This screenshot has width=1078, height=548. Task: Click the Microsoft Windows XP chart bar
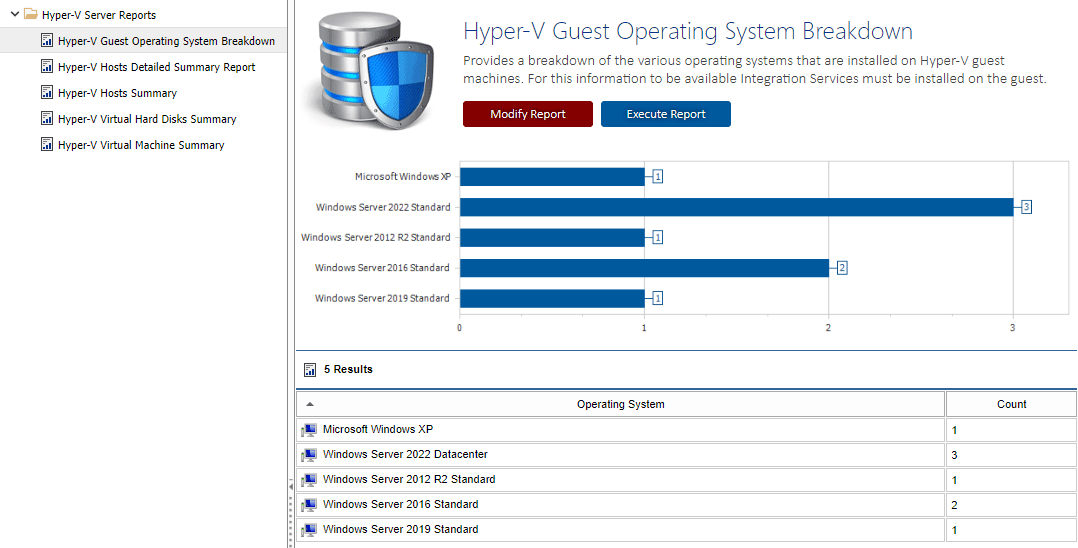click(x=552, y=177)
